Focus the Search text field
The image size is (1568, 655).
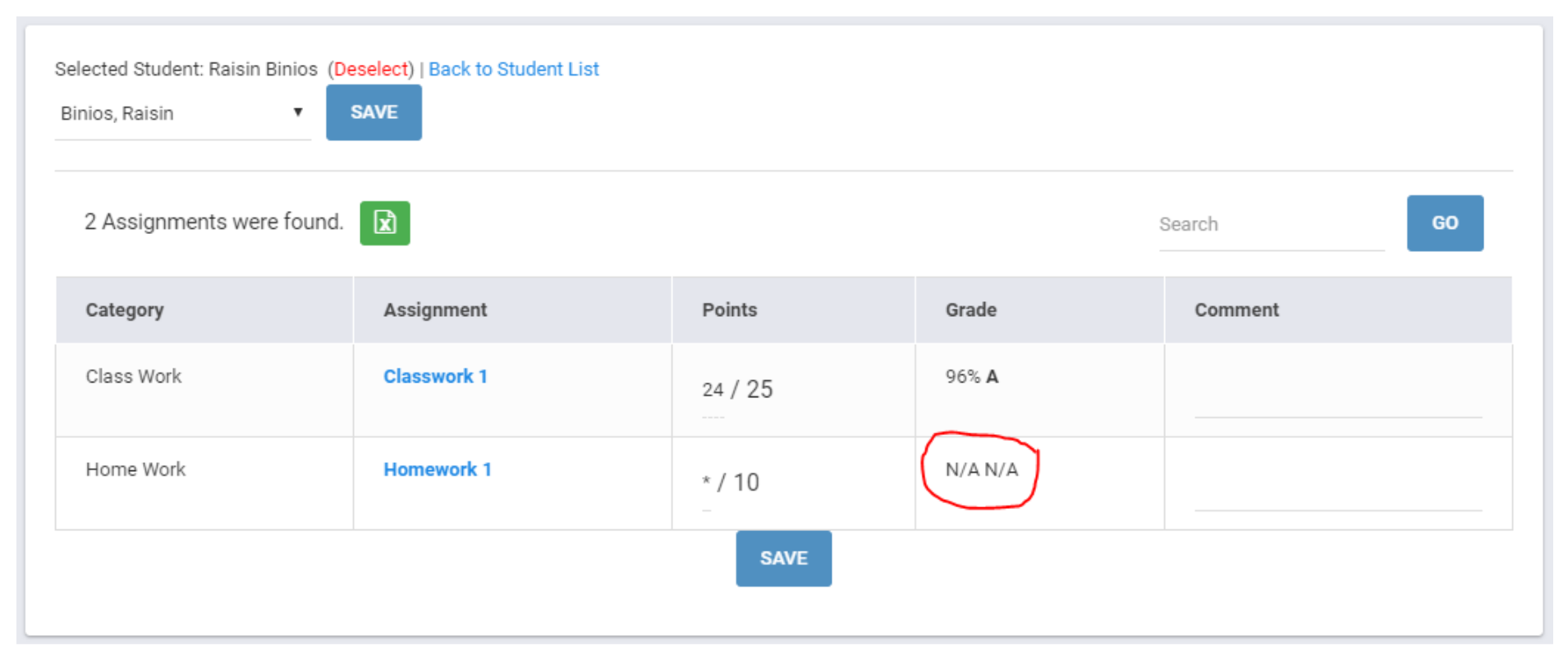coord(1270,224)
